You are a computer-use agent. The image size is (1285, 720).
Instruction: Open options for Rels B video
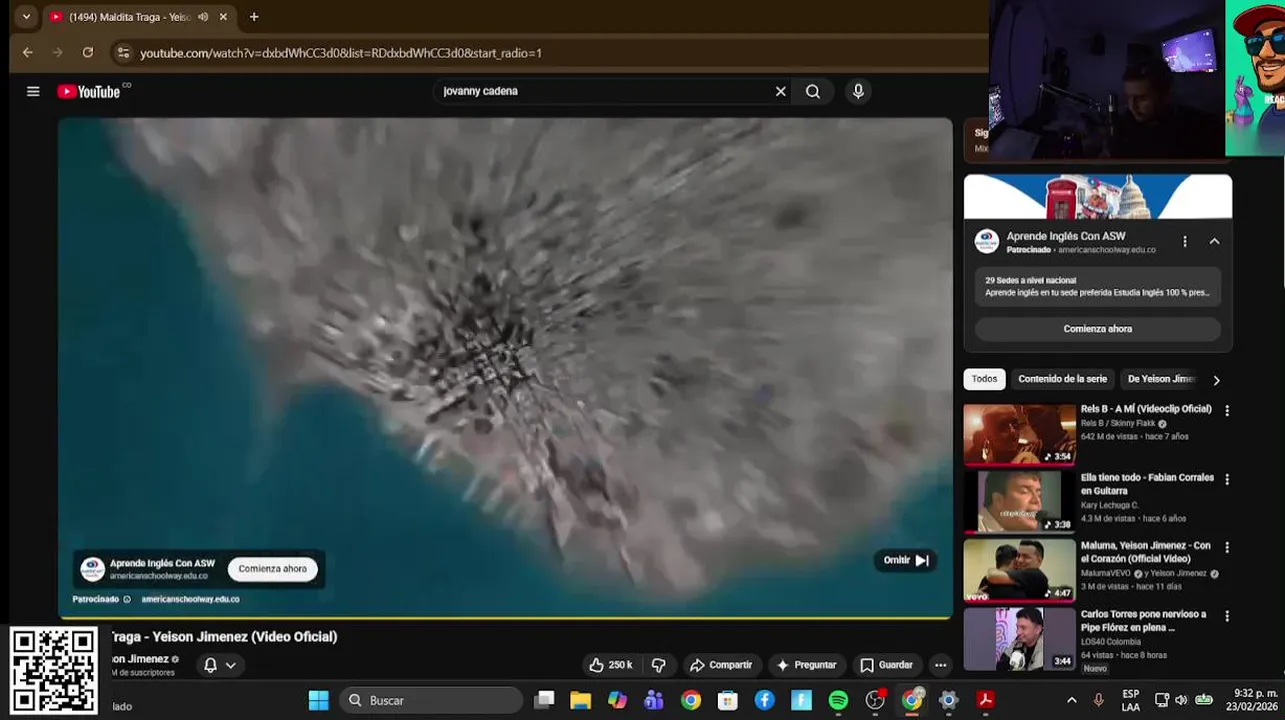pos(1227,410)
